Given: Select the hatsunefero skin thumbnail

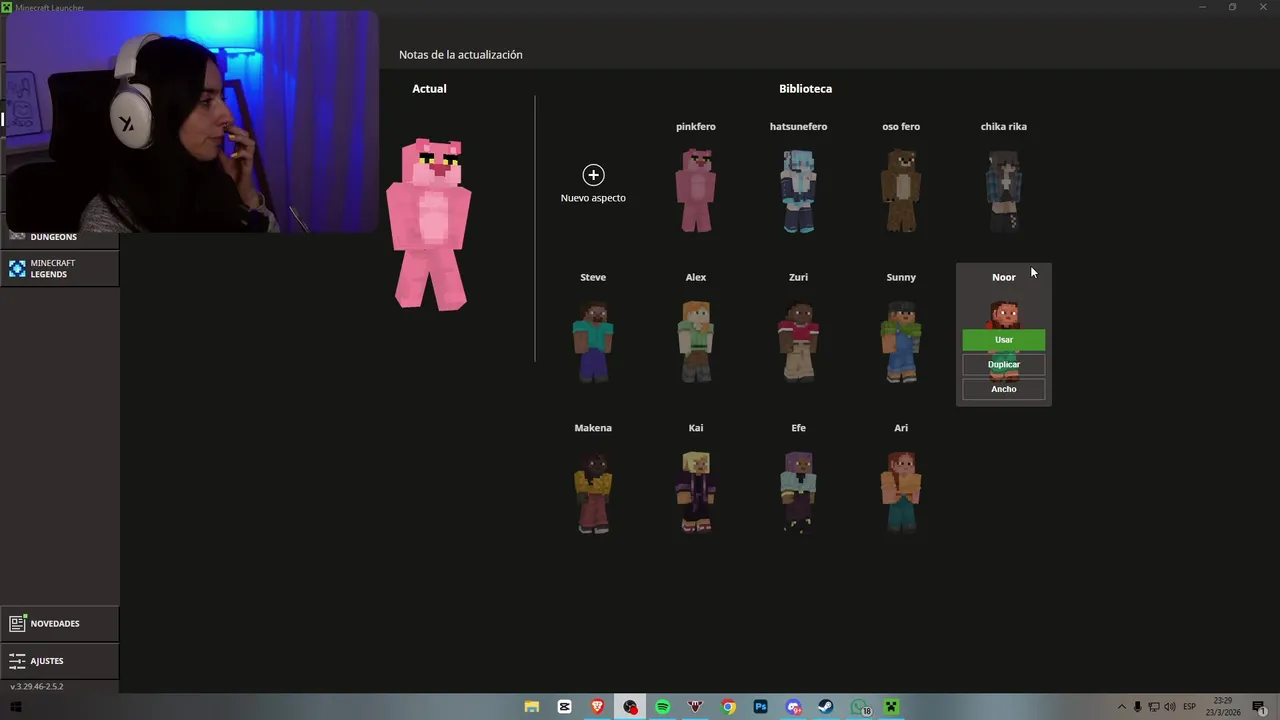Looking at the screenshot, I should (798, 190).
